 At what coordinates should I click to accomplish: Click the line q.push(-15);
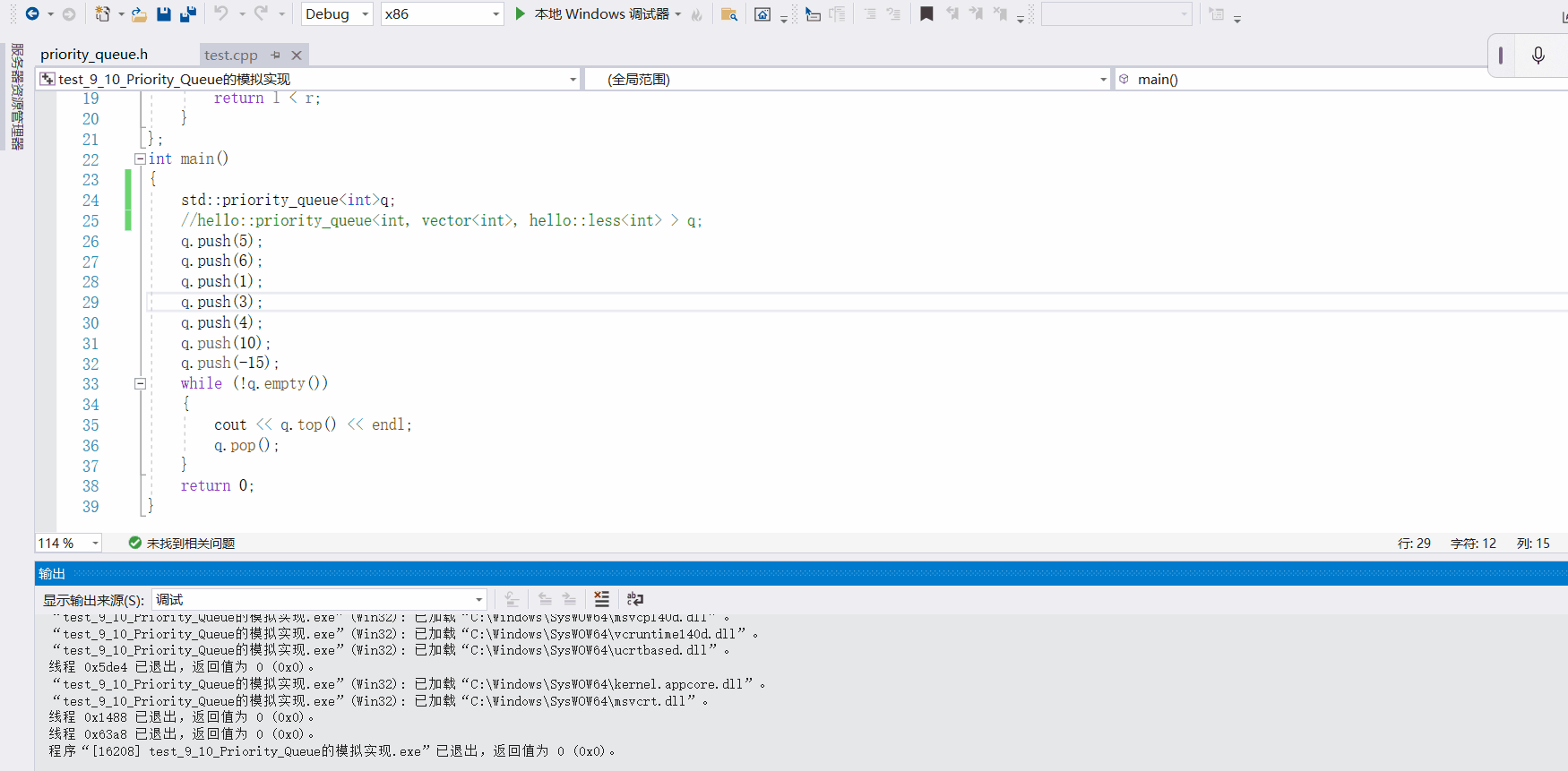tap(229, 363)
